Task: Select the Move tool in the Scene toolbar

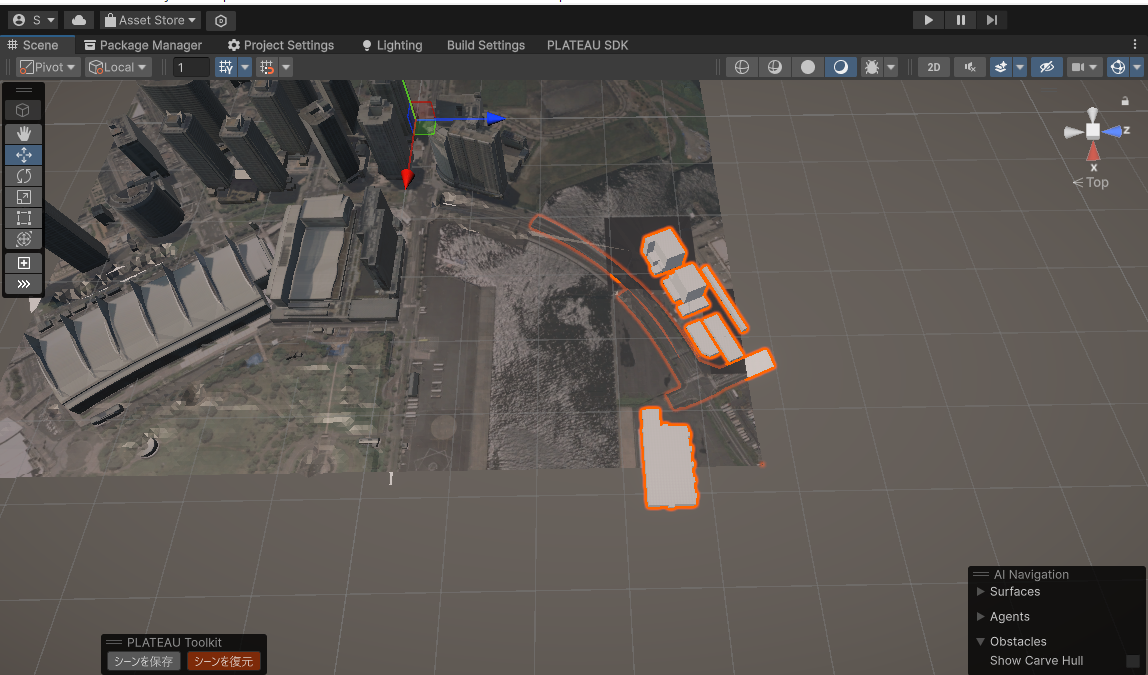Action: pyautogui.click(x=23, y=154)
